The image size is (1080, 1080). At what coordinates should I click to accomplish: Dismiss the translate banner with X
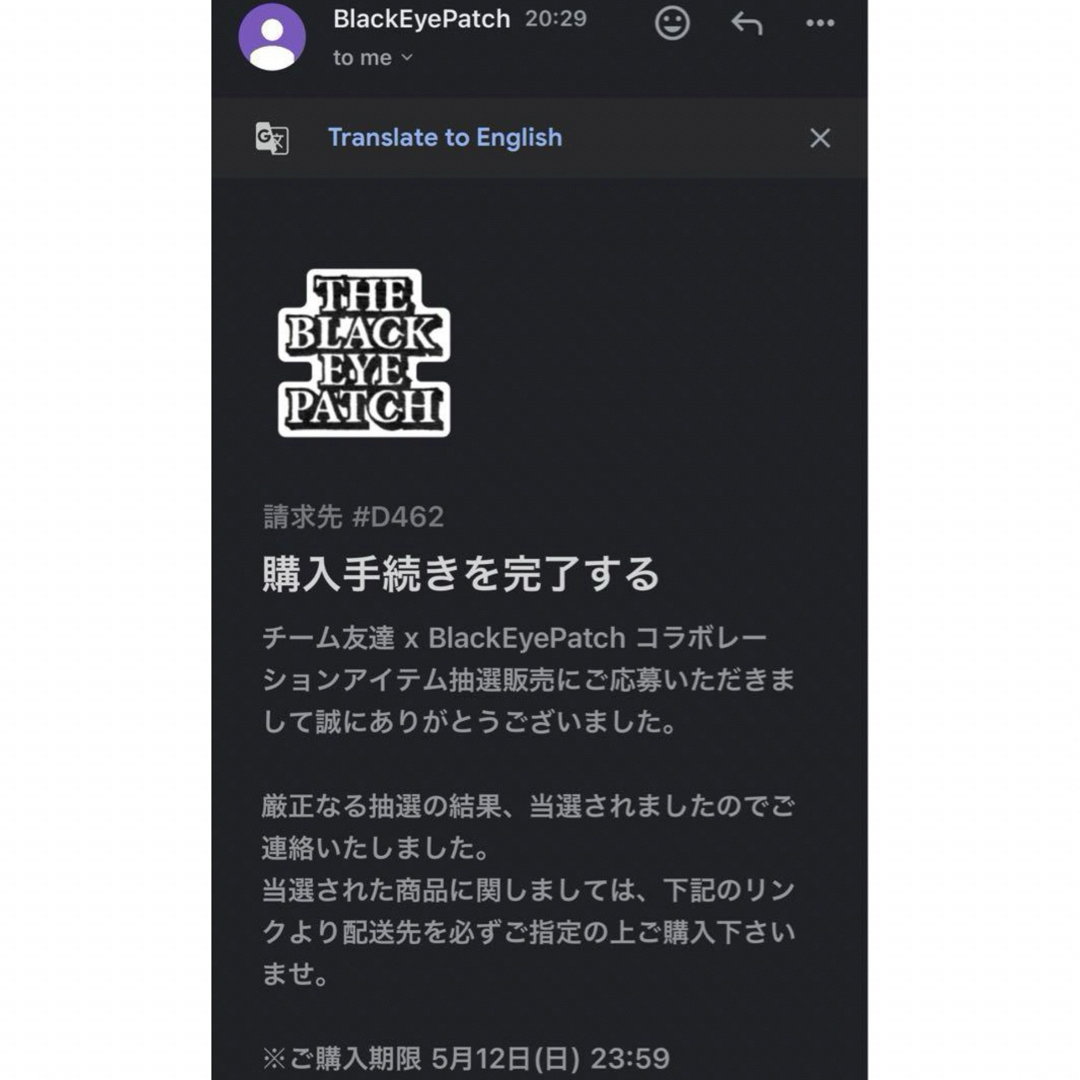(820, 138)
